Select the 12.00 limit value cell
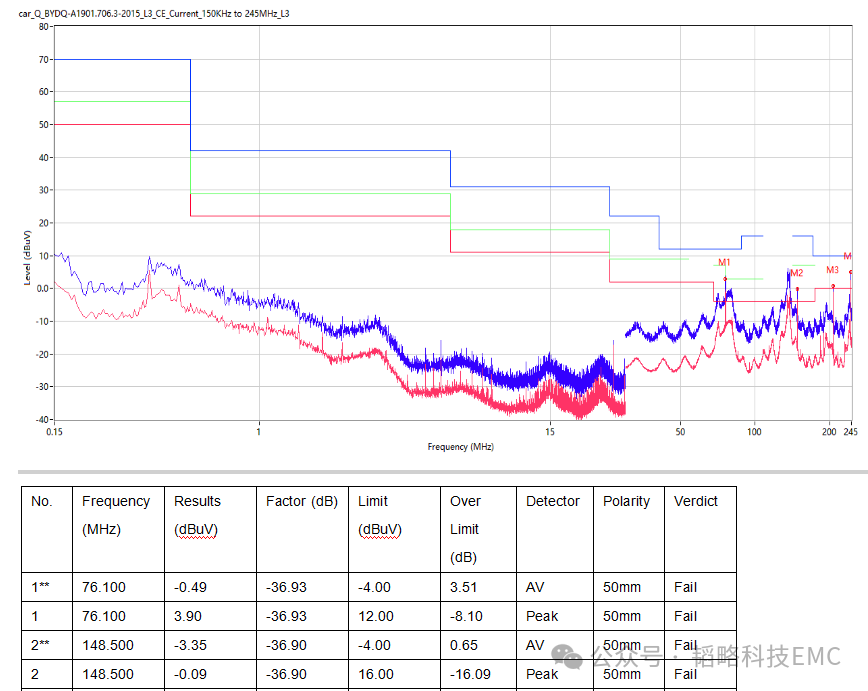 [x=376, y=616]
